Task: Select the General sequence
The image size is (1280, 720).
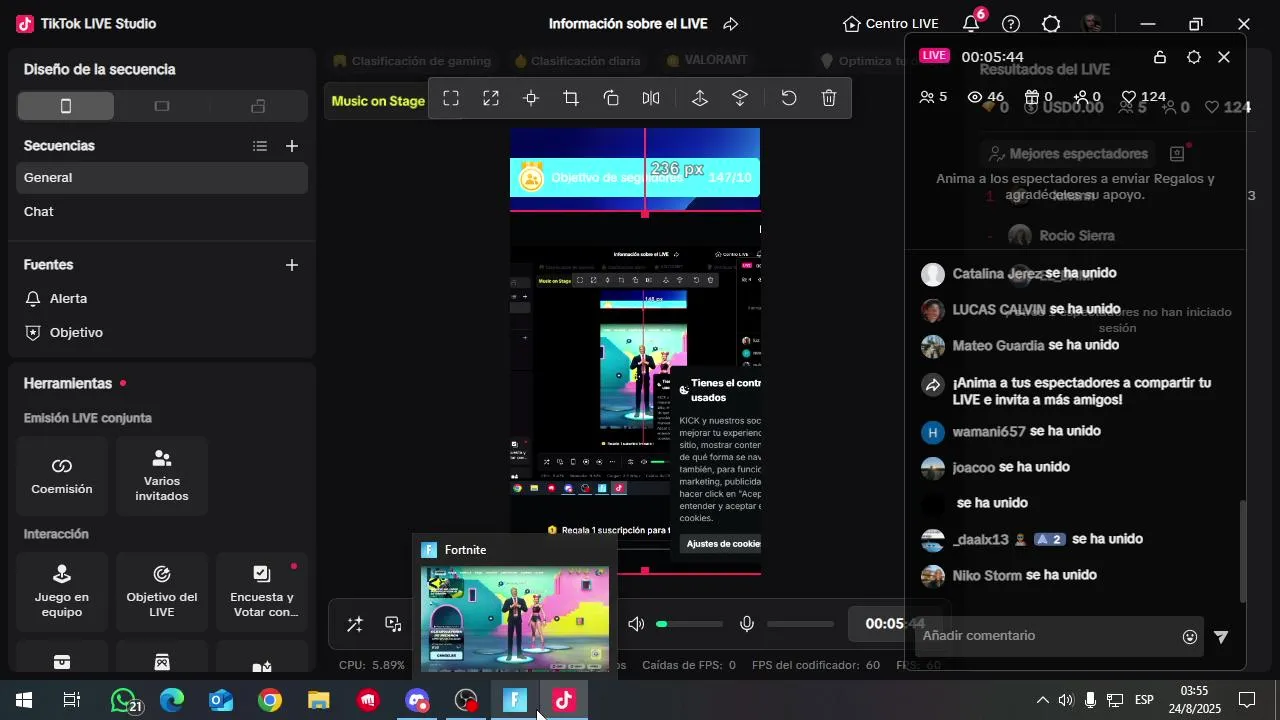Action: pyautogui.click(x=162, y=178)
